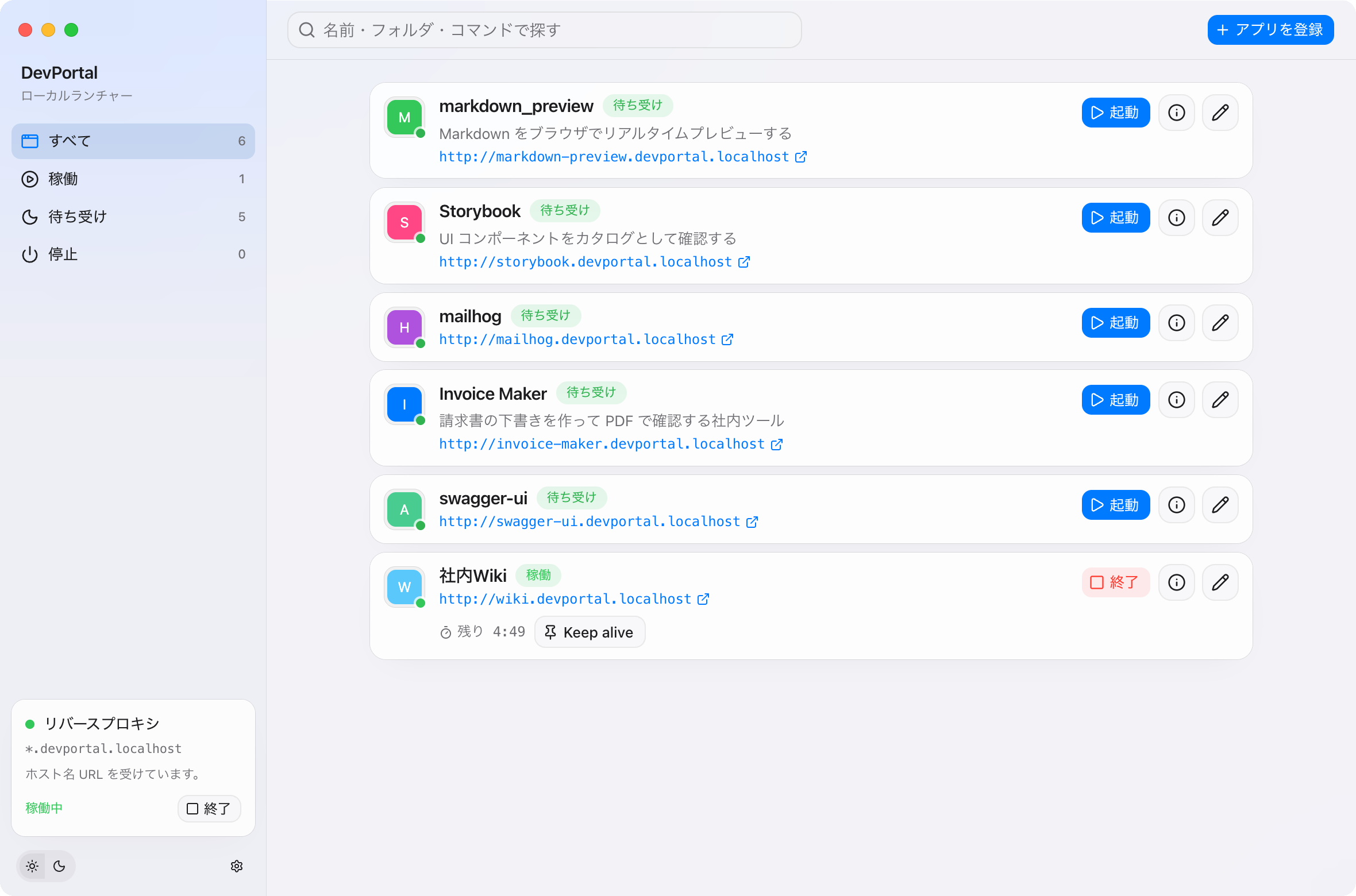
Task: Edit the markdown_preview entry
Action: point(1220,113)
